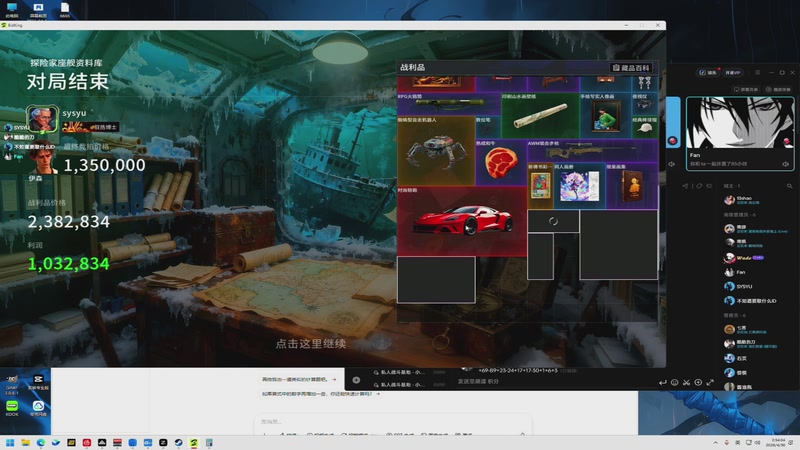Open 此电脑 desktop icon
The width and height of the screenshot is (800, 450).
pyautogui.click(x=11, y=9)
